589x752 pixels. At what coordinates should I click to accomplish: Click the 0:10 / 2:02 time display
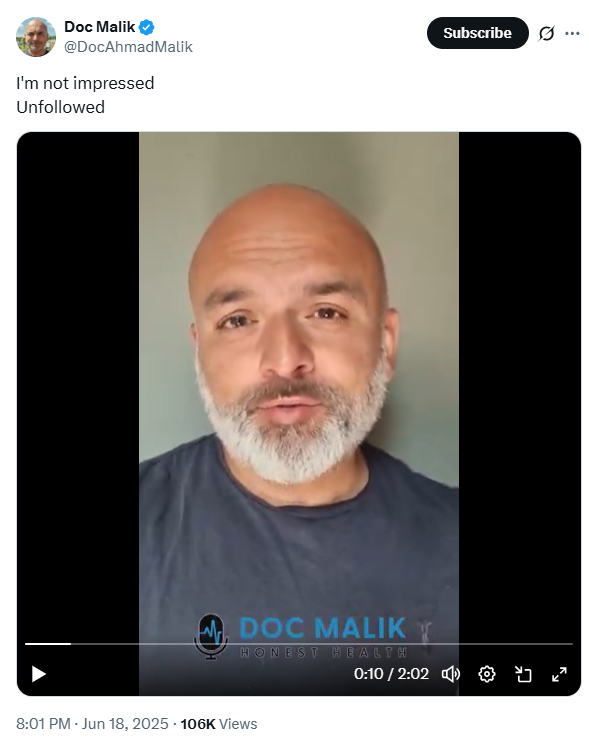click(x=391, y=674)
